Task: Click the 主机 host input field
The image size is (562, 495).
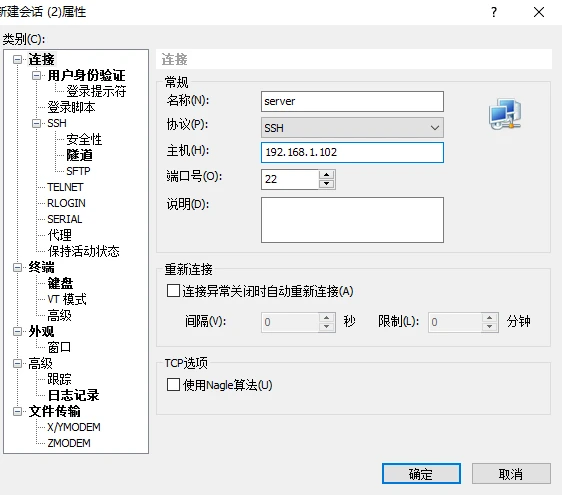Action: click(x=352, y=152)
